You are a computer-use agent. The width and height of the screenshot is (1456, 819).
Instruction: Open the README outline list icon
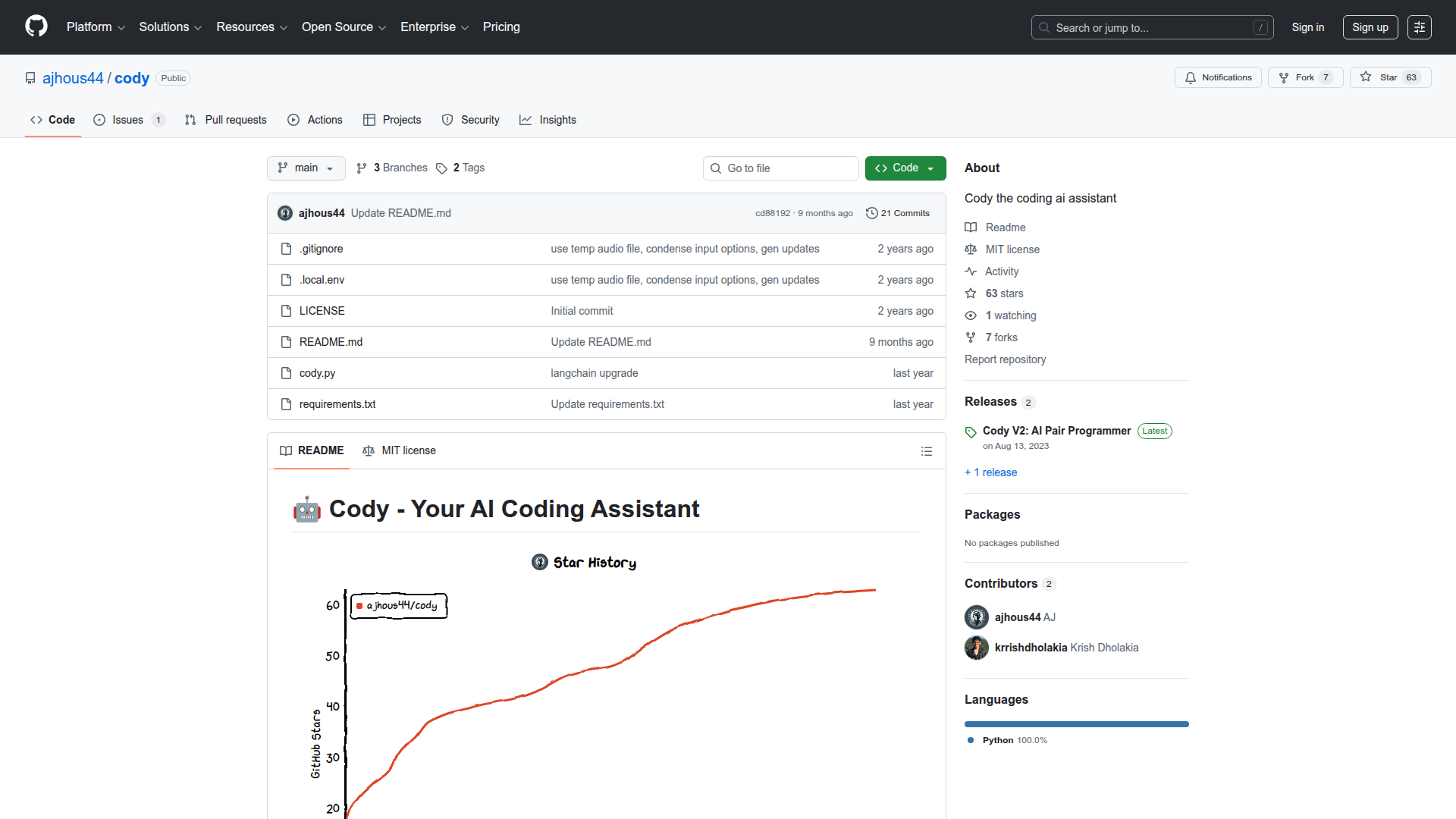pos(926,451)
